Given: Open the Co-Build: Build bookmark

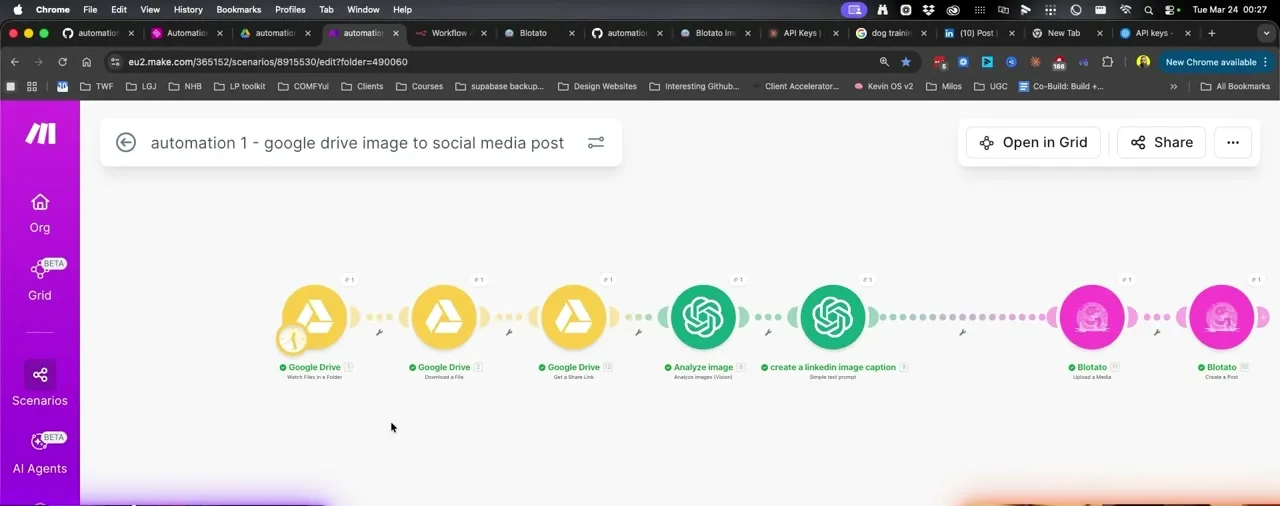Looking at the screenshot, I should coord(1061,86).
